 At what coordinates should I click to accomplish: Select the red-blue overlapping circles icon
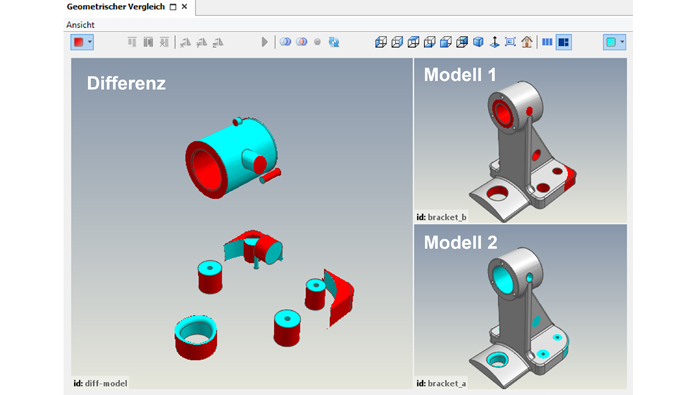pyautogui.click(x=301, y=42)
